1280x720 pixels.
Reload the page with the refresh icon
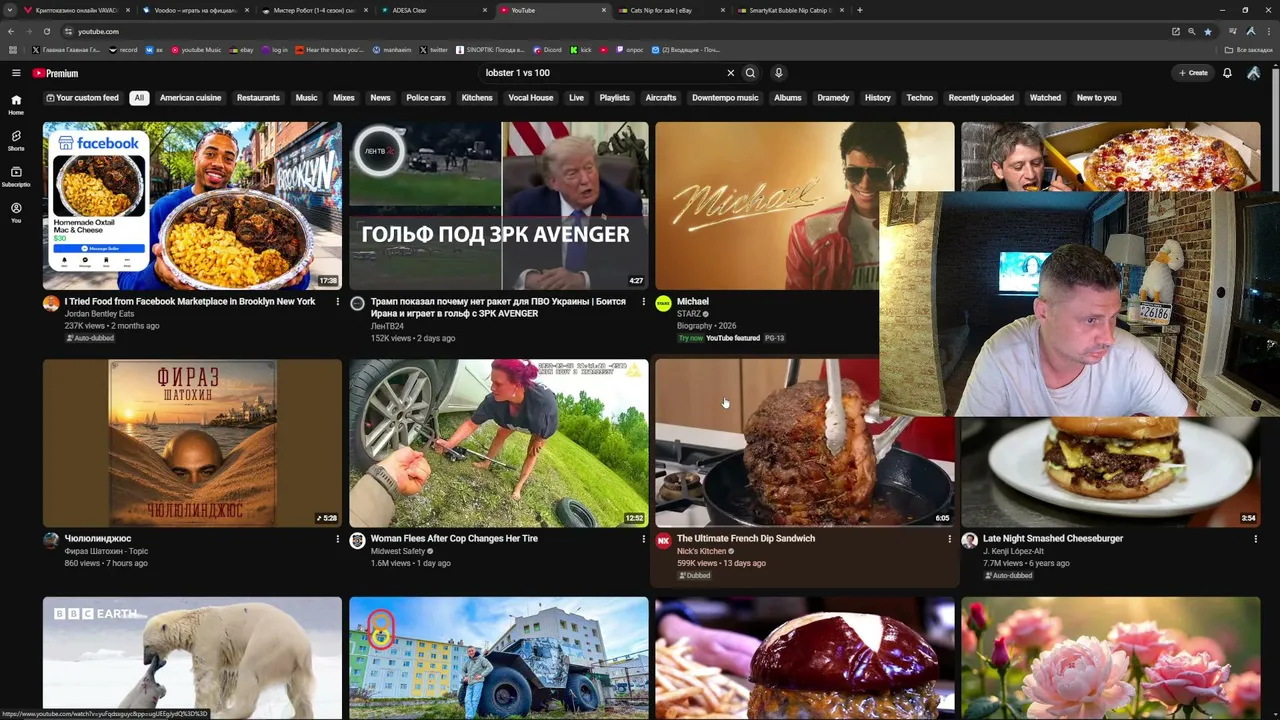[46, 31]
